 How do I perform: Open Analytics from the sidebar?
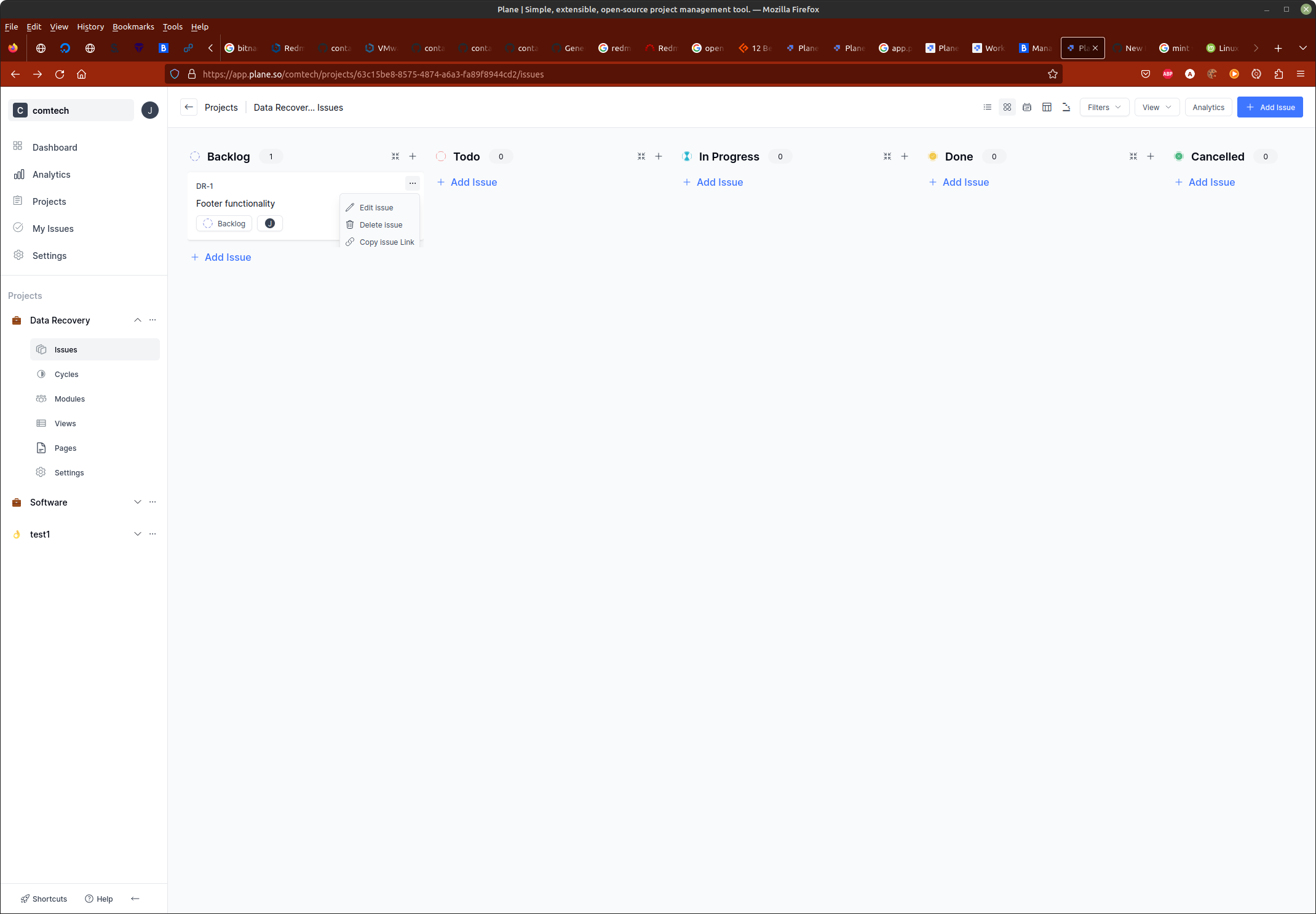51,175
